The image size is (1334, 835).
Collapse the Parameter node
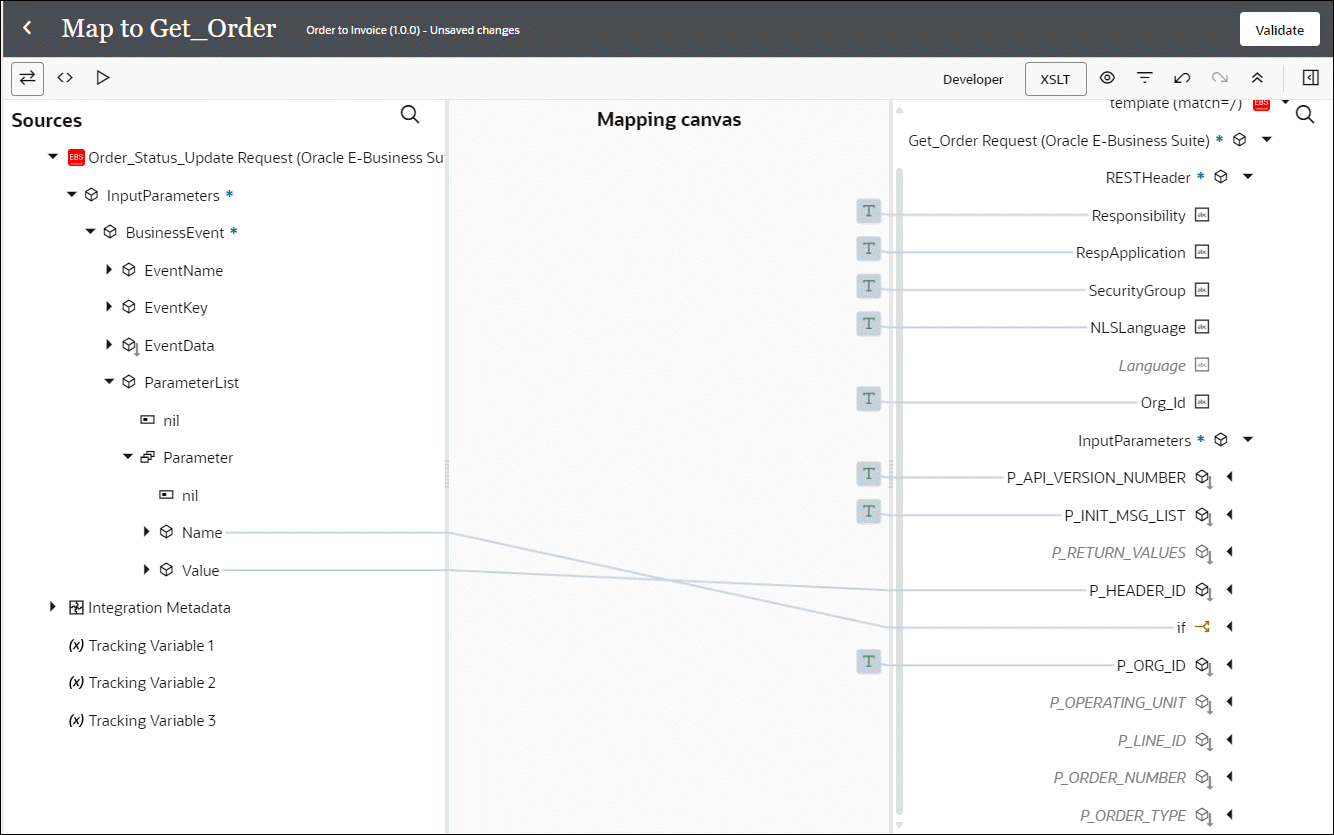128,457
